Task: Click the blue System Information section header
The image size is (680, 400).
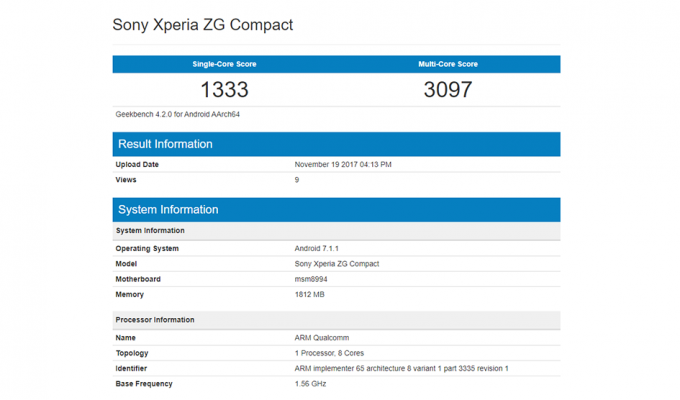Action: (337, 210)
